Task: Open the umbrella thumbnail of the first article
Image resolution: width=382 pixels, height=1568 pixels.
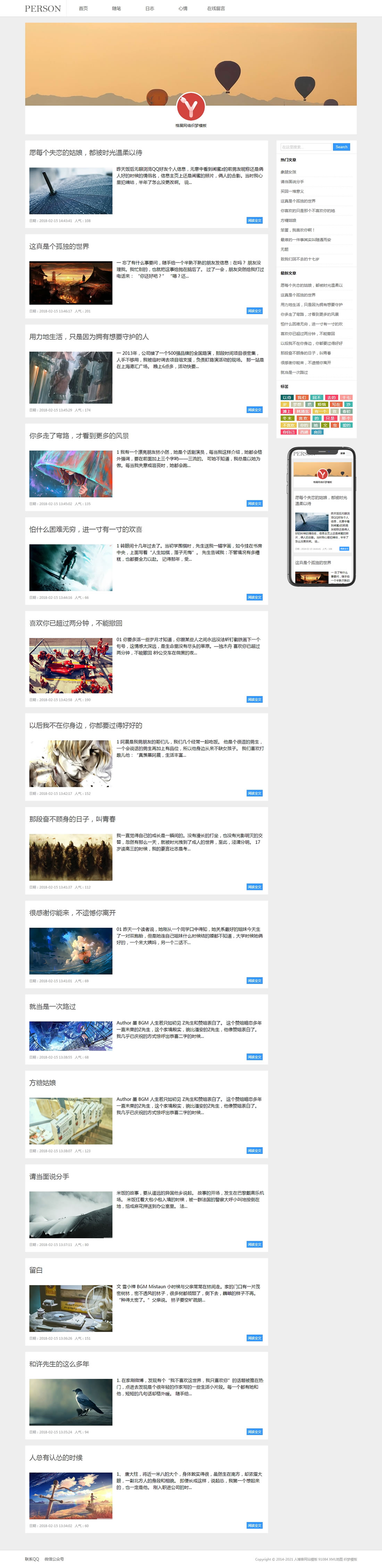Action: pyautogui.click(x=71, y=191)
